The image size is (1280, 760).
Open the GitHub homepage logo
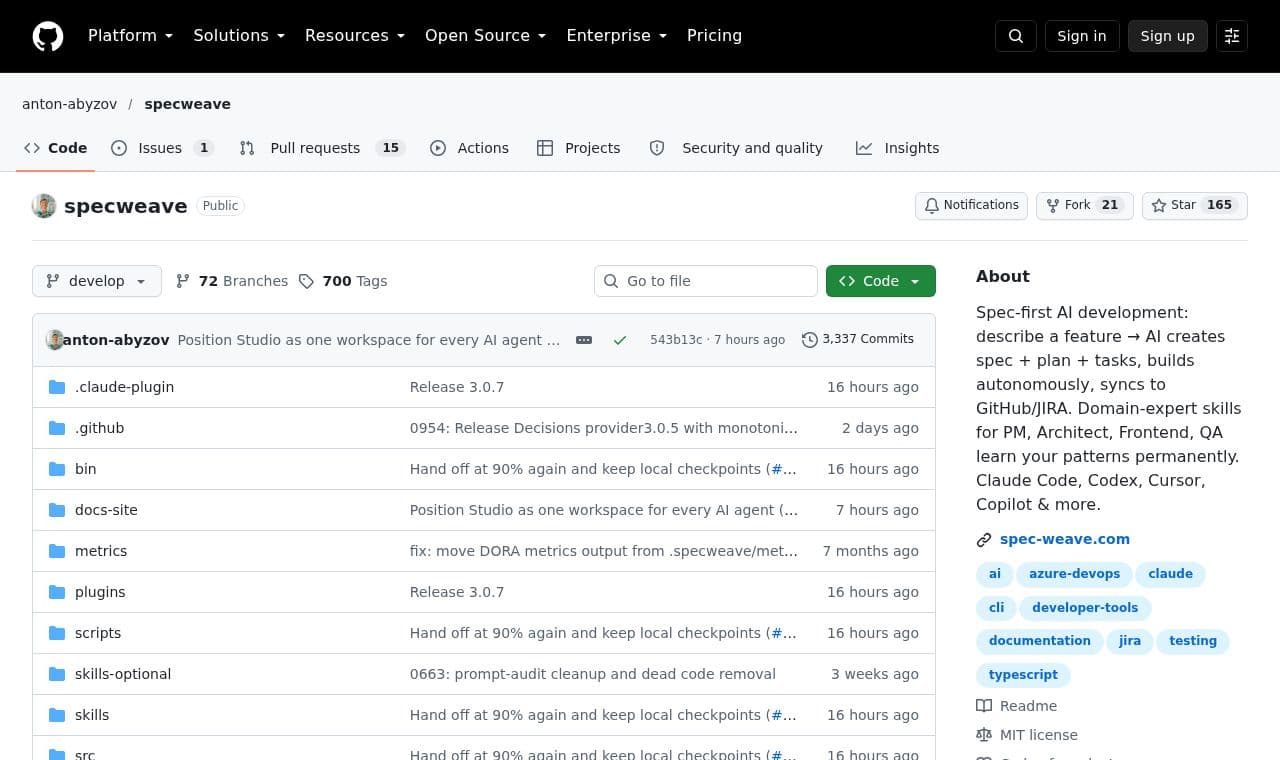(x=48, y=36)
